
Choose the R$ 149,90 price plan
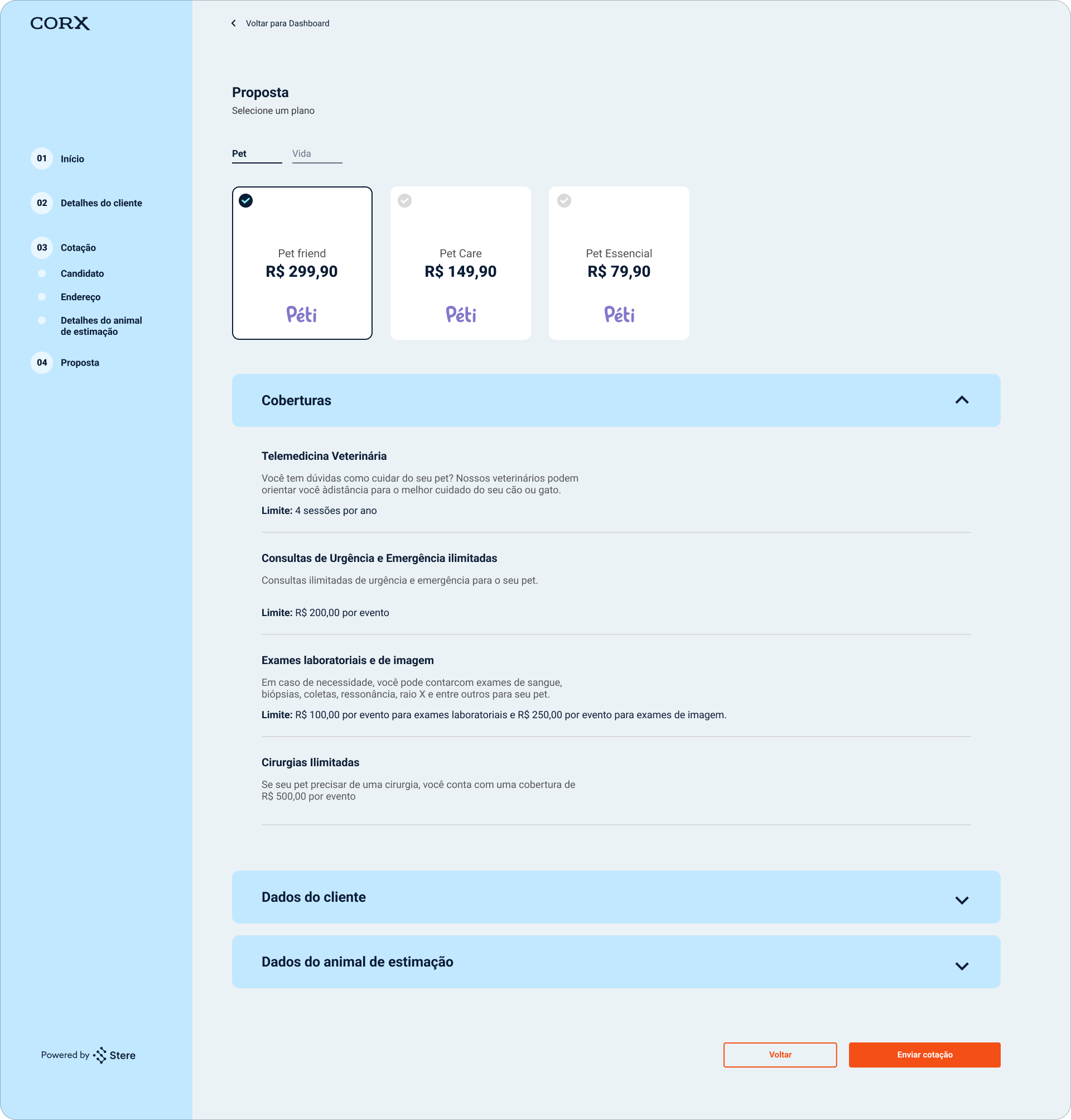click(461, 272)
